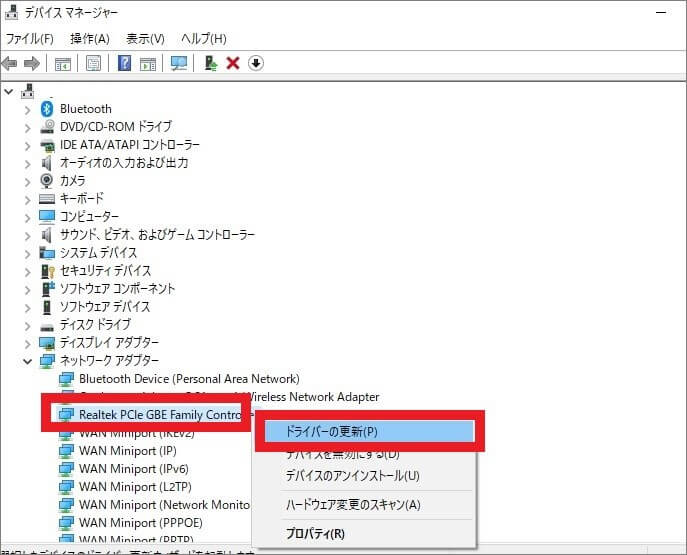Screen dimensions: 687x555
Task: Open the 操作(A) menu
Action: point(90,39)
